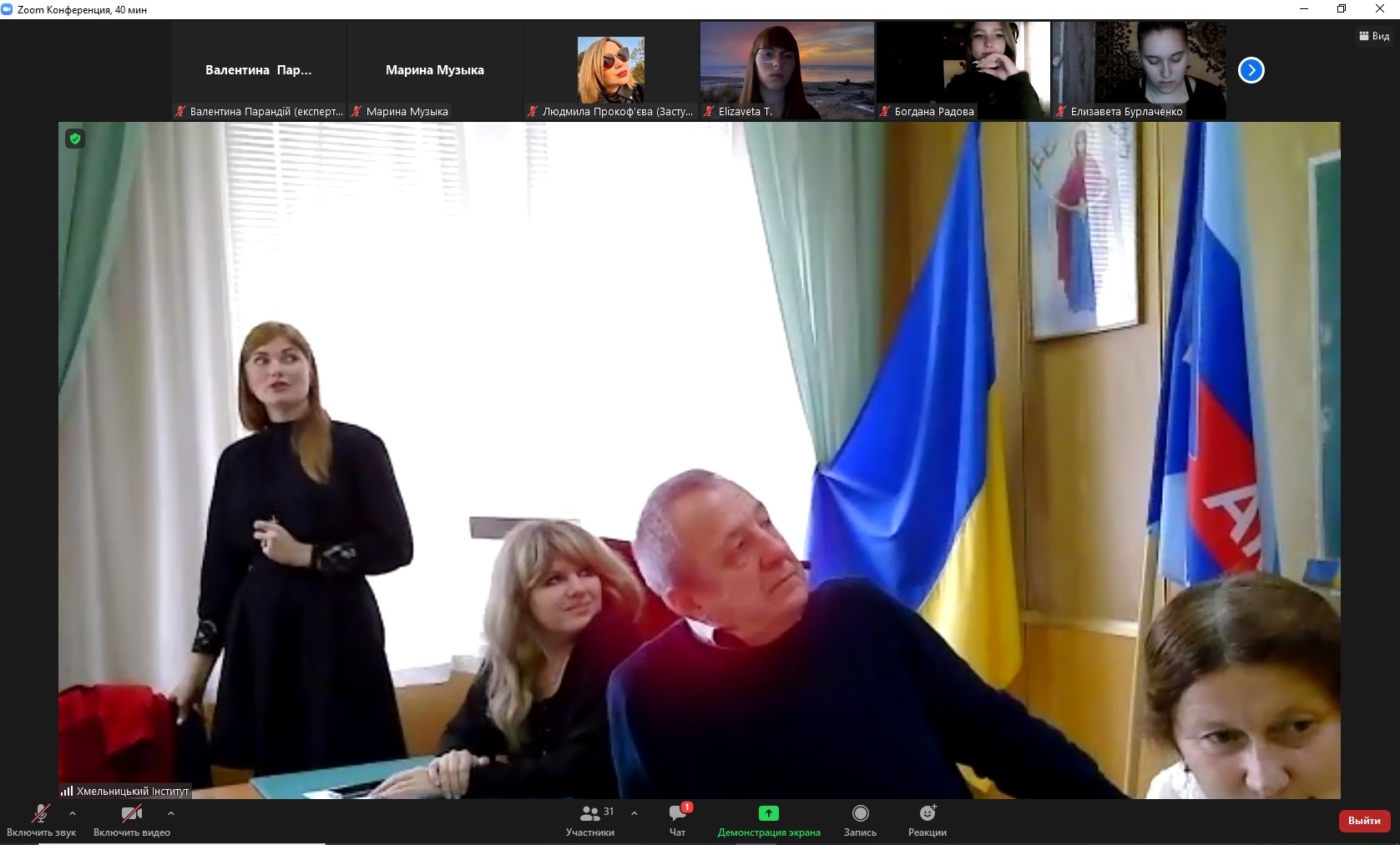Open the Участники participants panel

click(590, 821)
